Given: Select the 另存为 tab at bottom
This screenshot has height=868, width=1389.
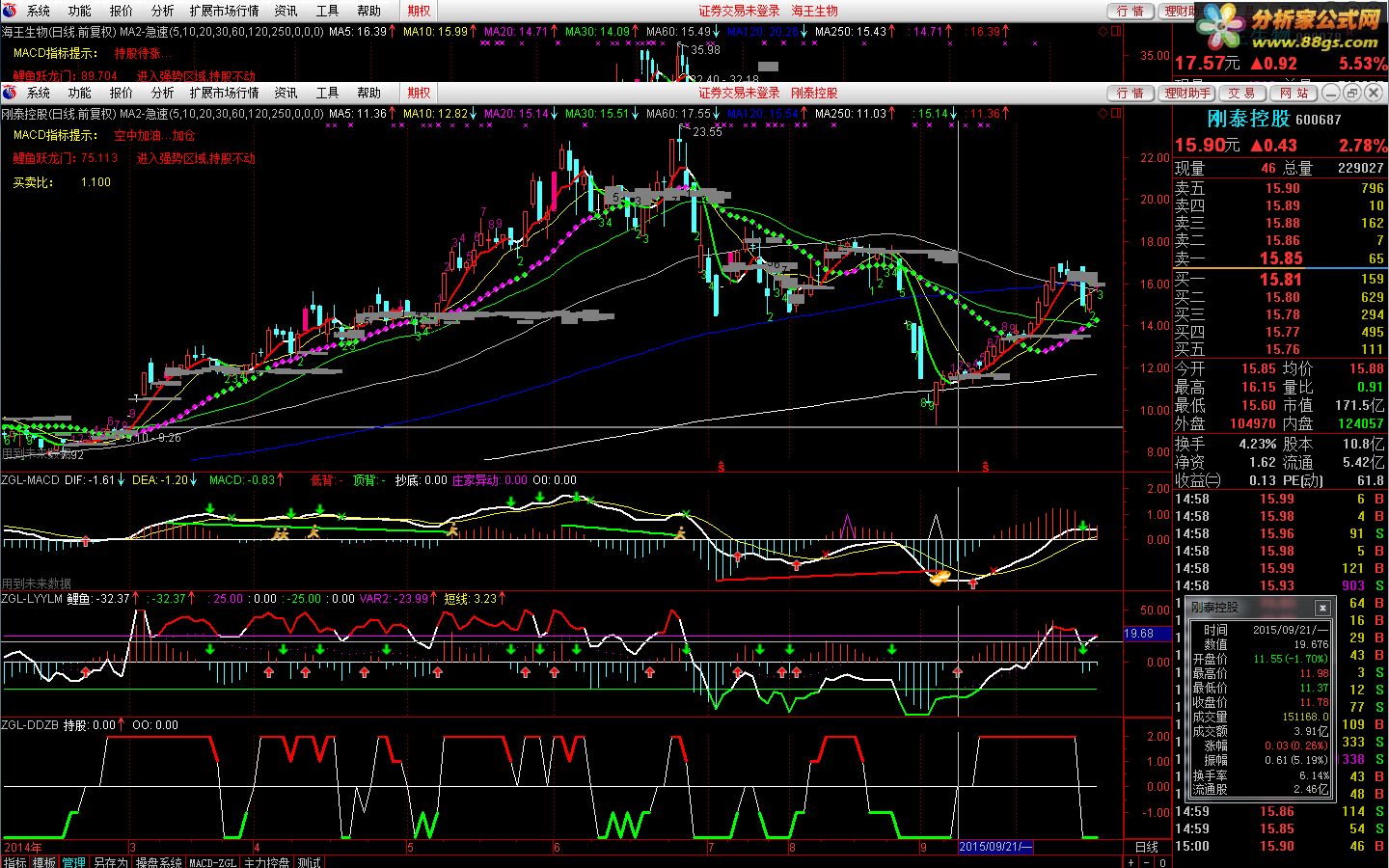Looking at the screenshot, I should (x=110, y=862).
